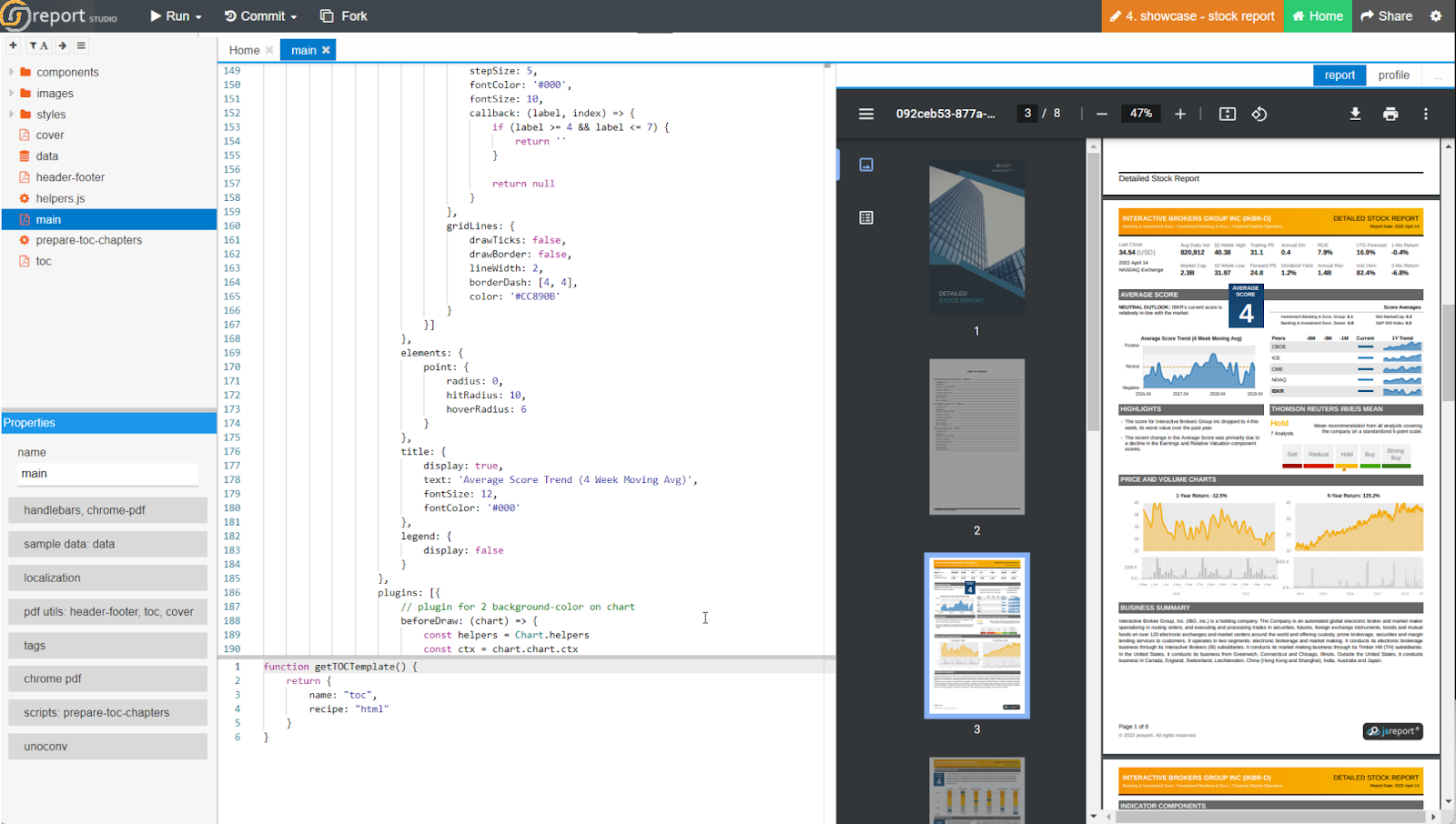1456x824 pixels.
Task: Click the template name input field
Action: (108, 474)
